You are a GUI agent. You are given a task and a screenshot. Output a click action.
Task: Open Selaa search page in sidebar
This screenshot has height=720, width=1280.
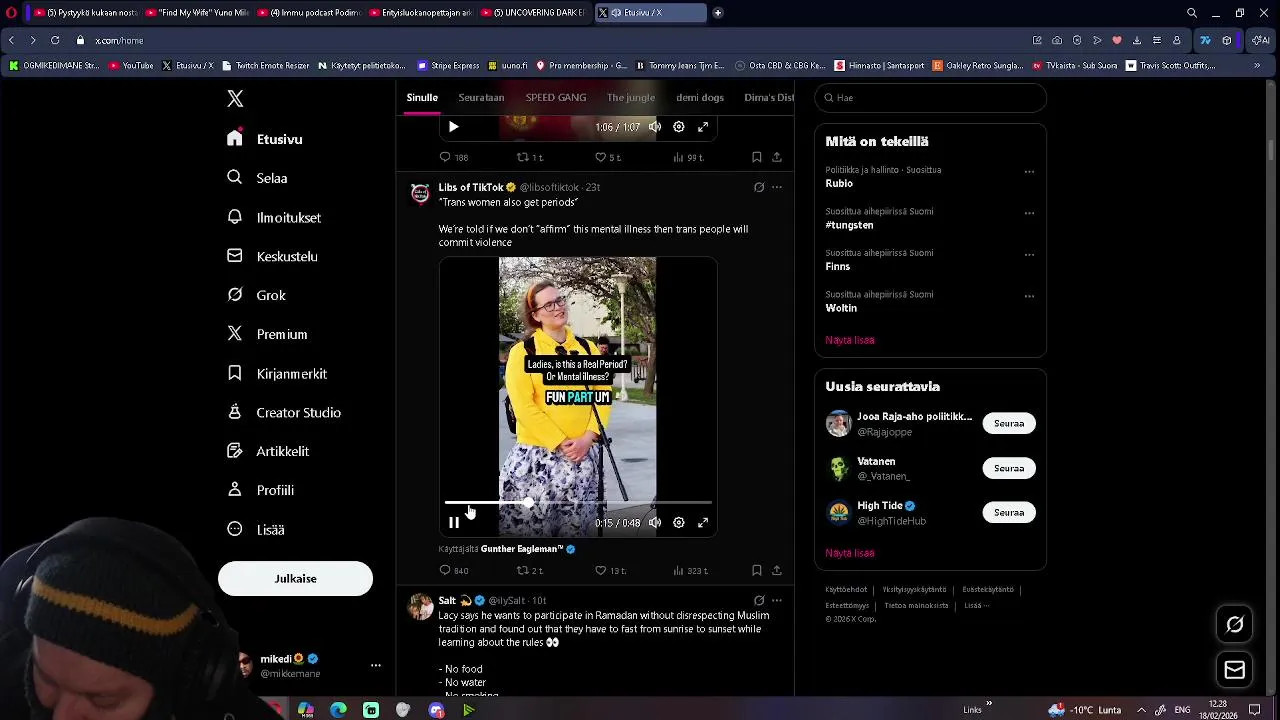coord(258,178)
